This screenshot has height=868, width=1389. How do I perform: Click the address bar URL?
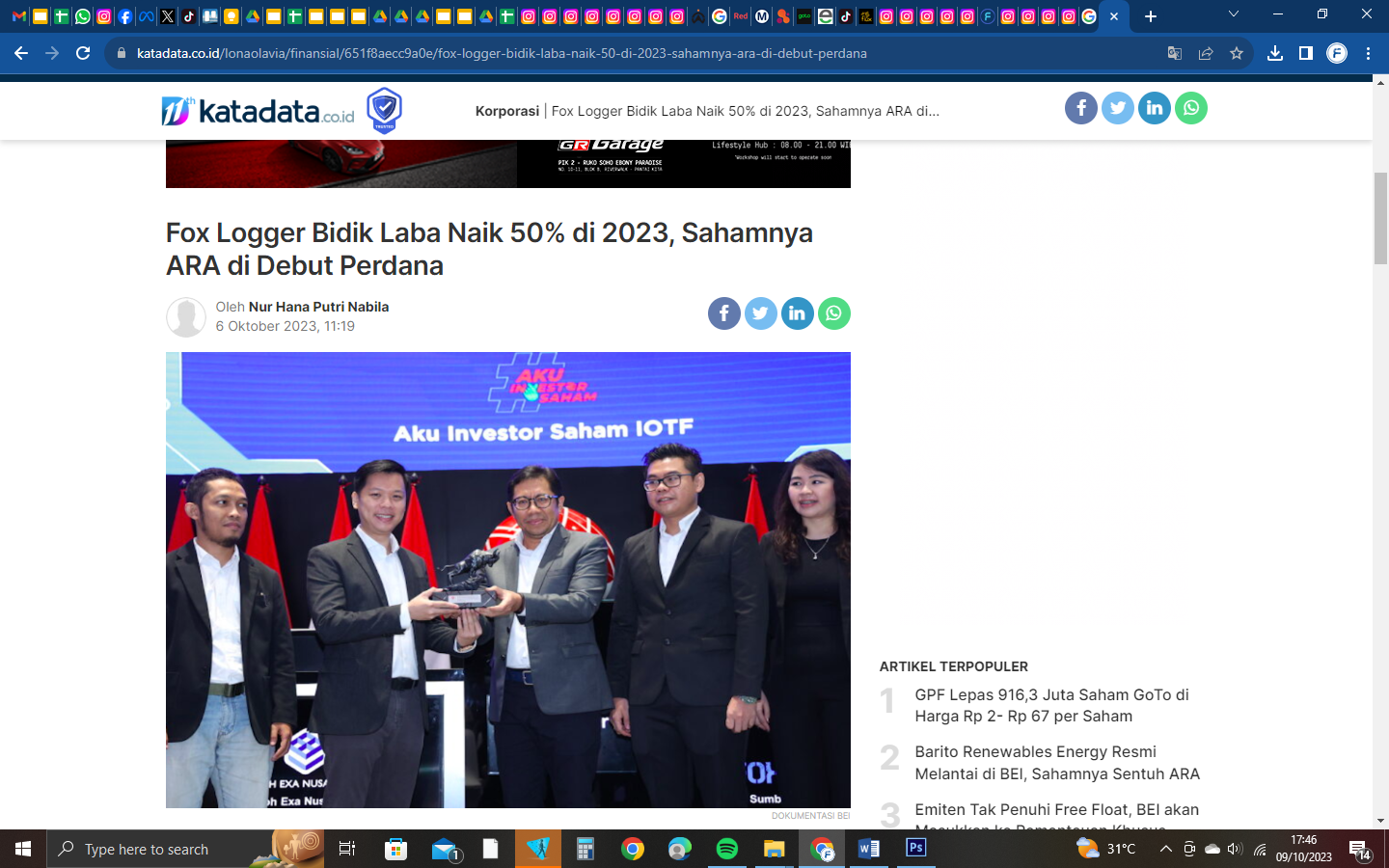502,54
